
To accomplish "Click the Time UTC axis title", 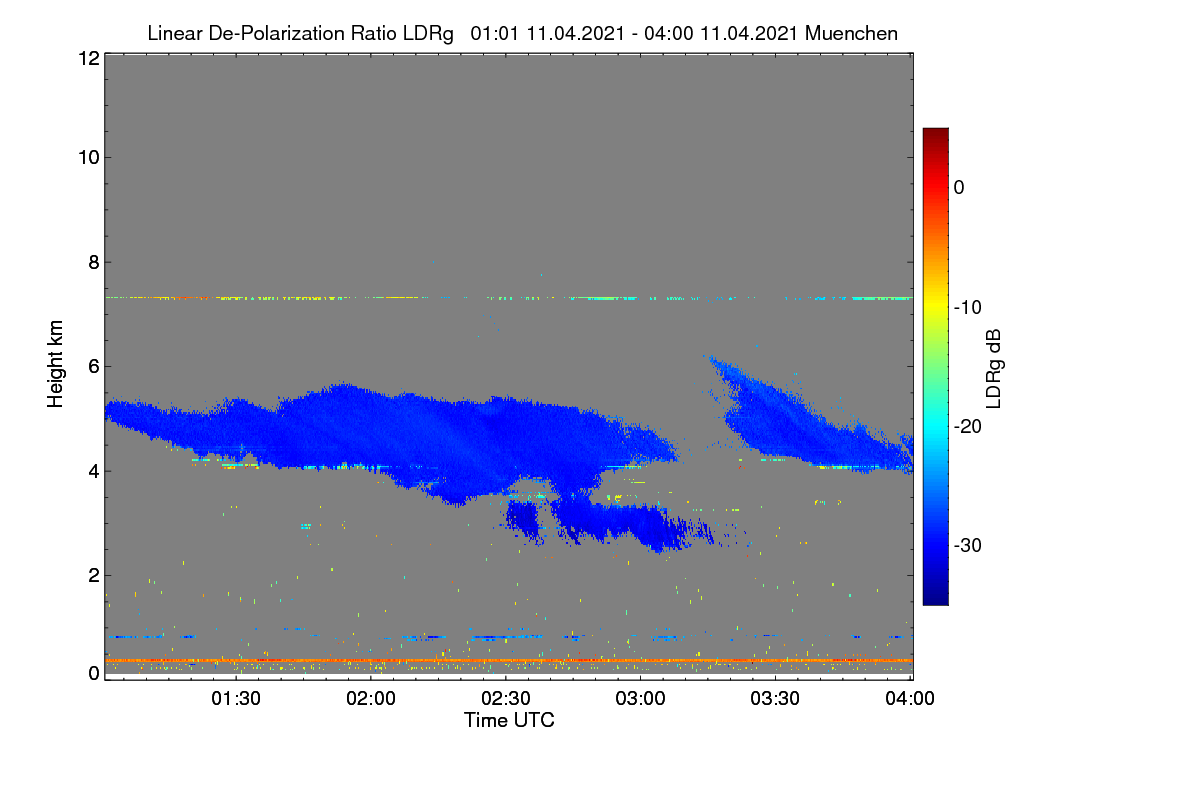I will click(509, 720).
